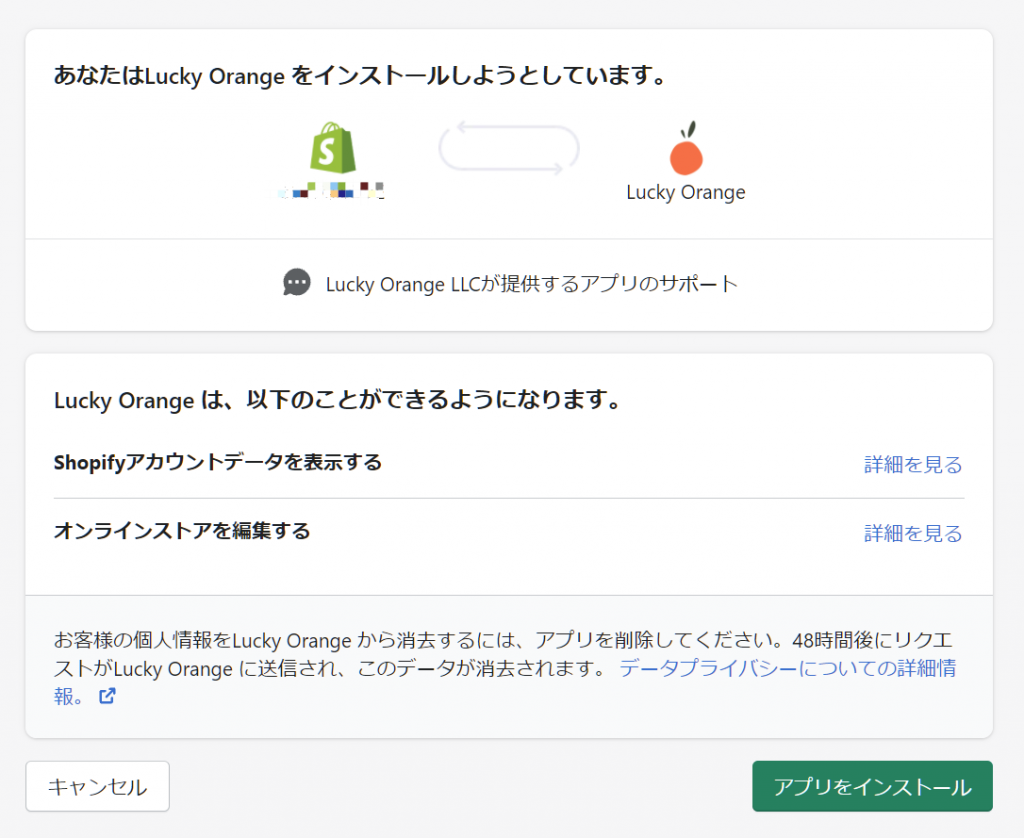Click the two-way sync arrows graphic
The width and height of the screenshot is (1024, 838).
pos(509,148)
